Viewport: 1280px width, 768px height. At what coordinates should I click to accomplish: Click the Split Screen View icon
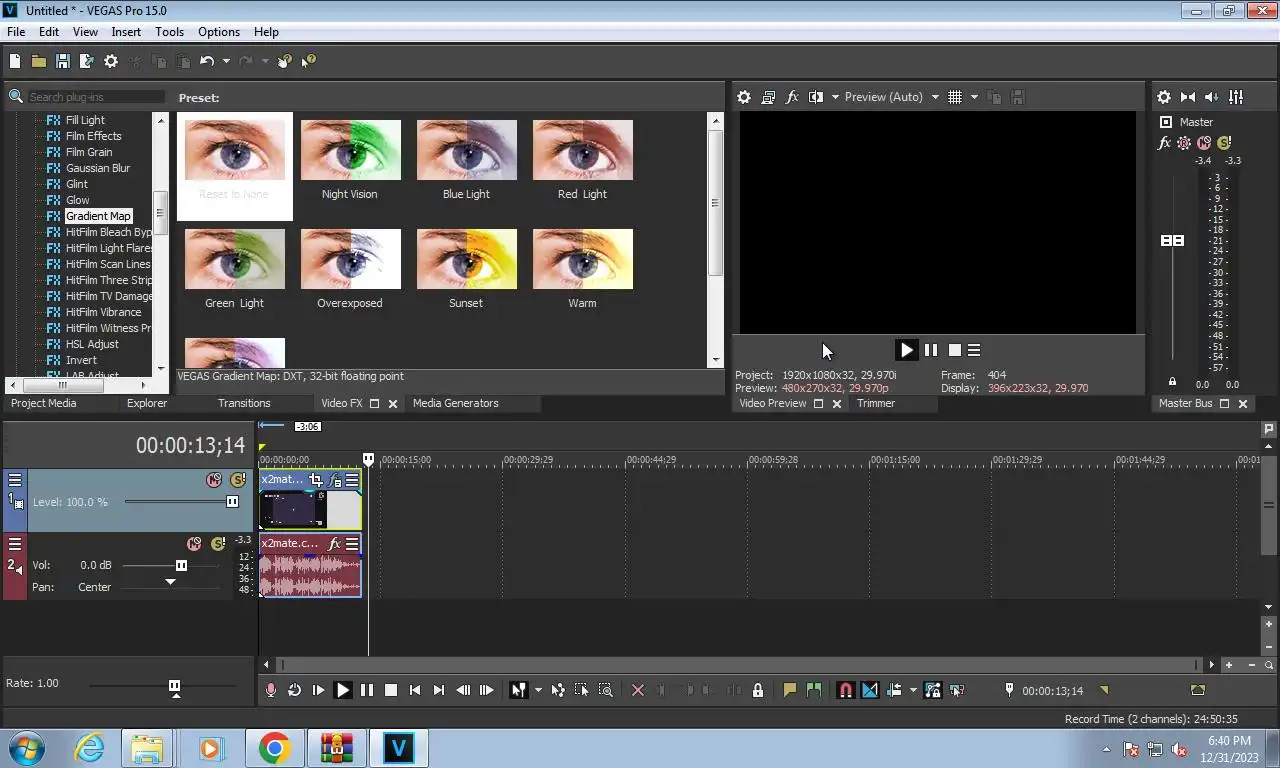[x=816, y=97]
